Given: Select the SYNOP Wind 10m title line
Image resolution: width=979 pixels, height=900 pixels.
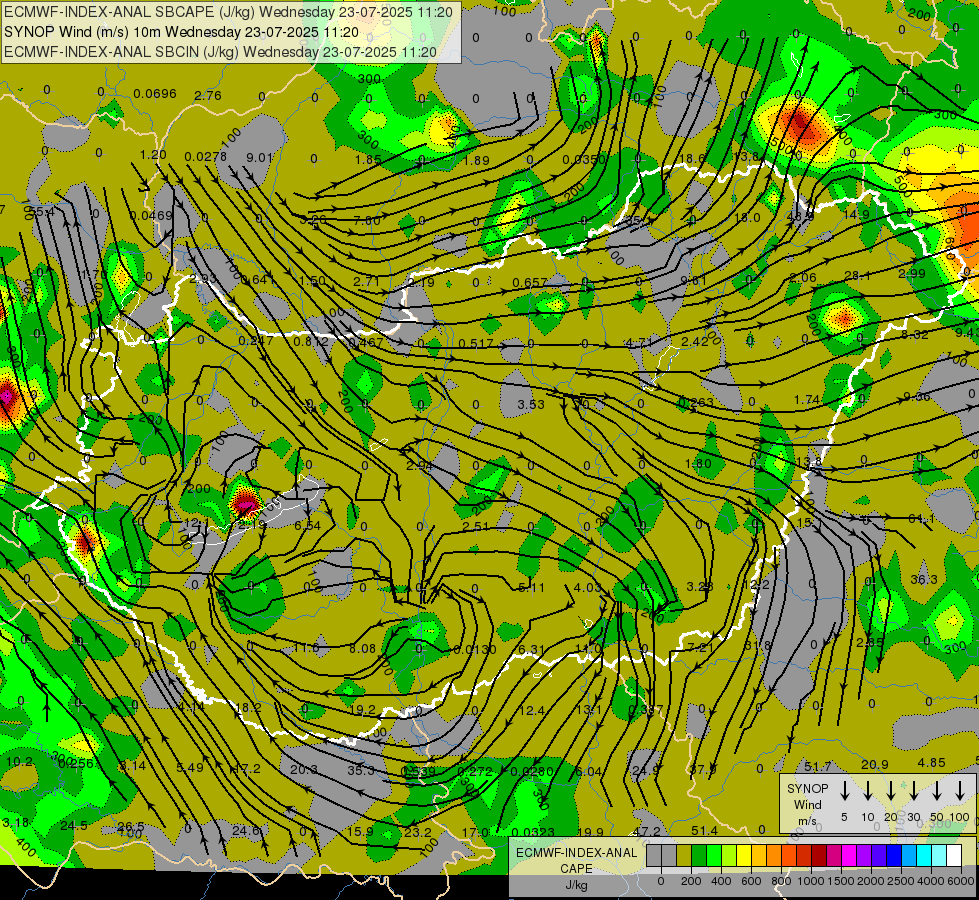Looking at the screenshot, I should pos(181,32).
